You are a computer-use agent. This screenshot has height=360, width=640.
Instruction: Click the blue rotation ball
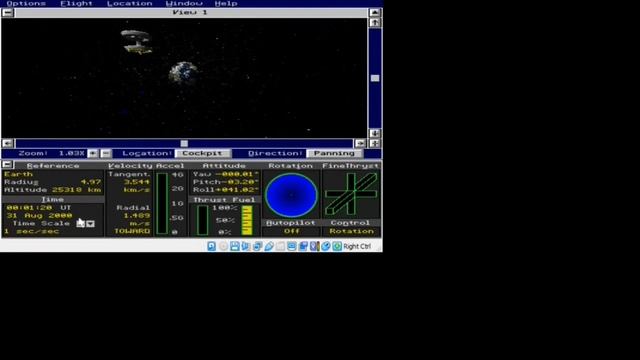291,195
